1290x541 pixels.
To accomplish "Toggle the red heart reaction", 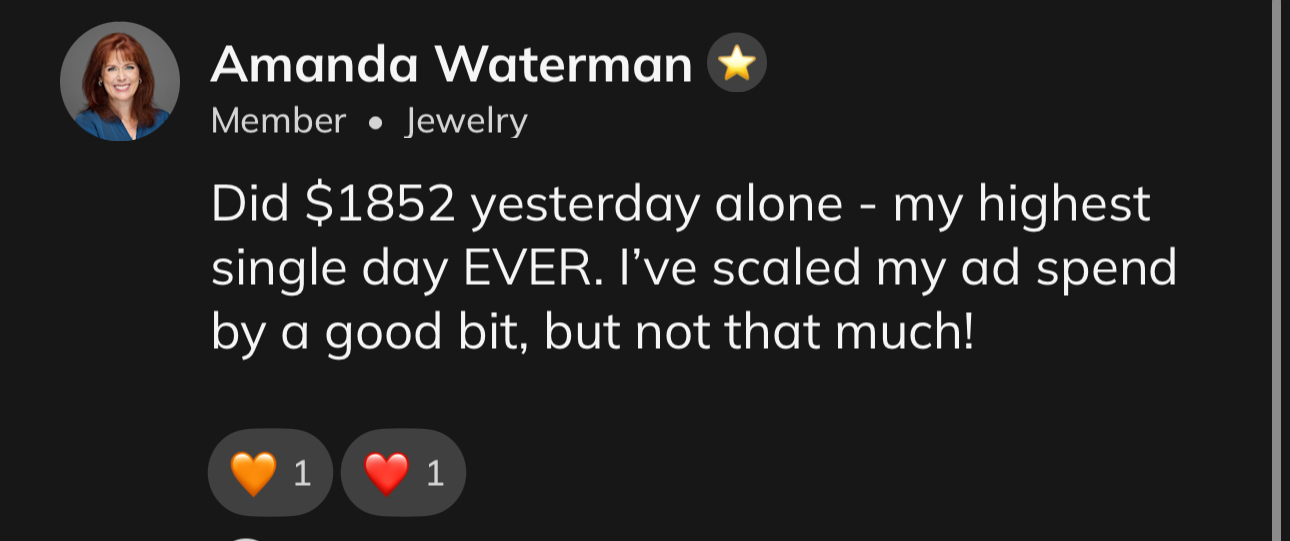I will (x=403, y=472).
